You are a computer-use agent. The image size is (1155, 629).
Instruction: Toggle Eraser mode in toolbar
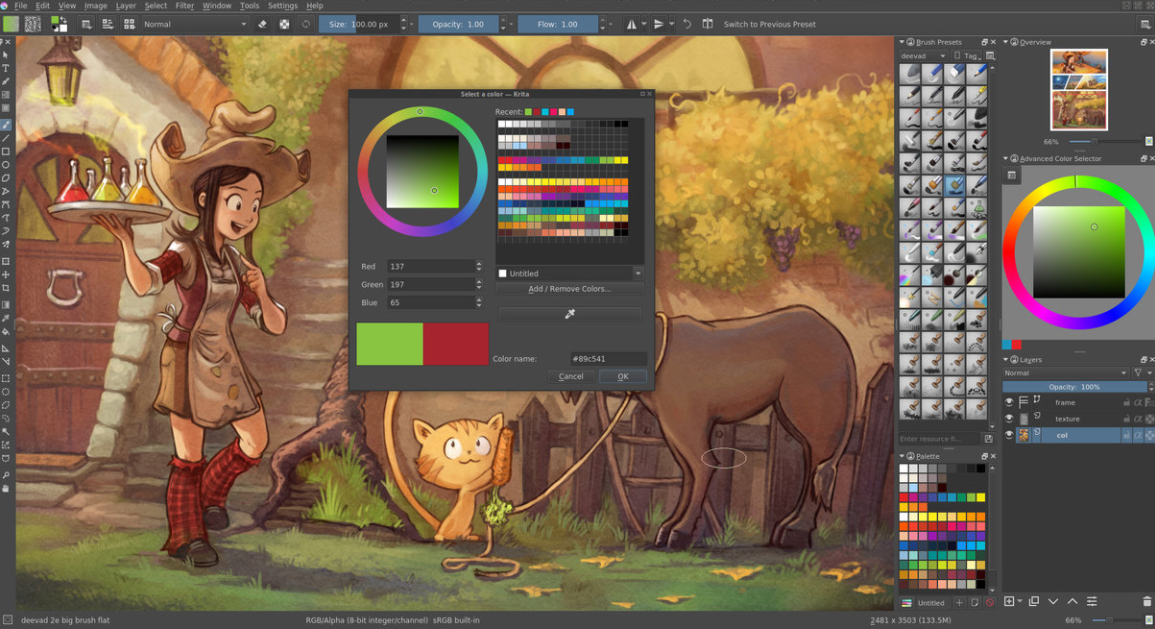pos(262,24)
